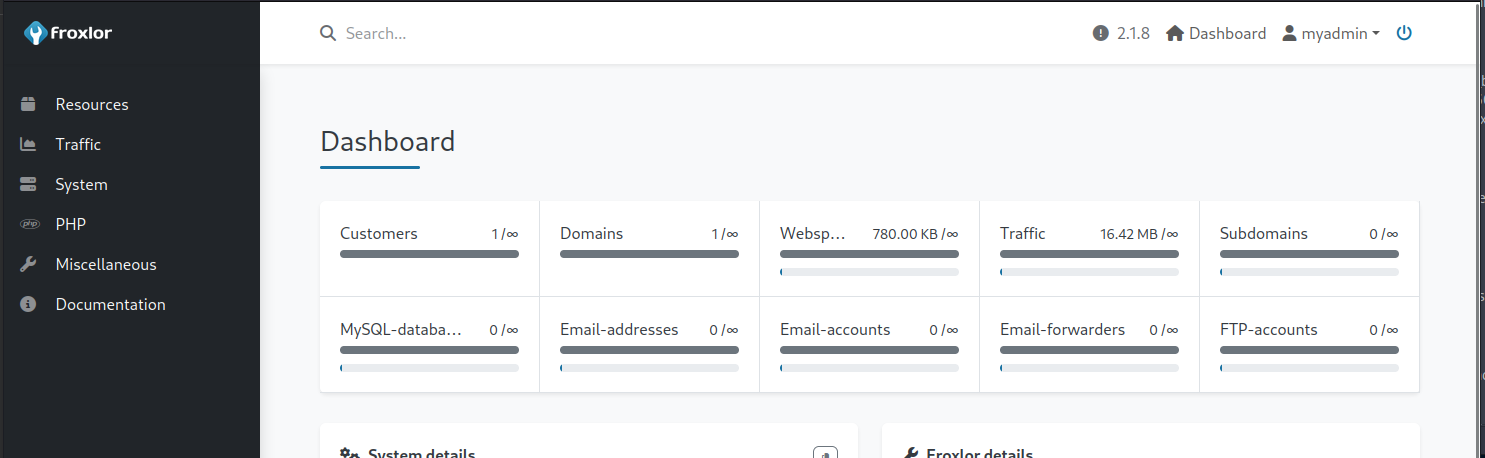Click the PHP logo icon
The height and width of the screenshot is (458, 1485).
[x=28, y=224]
